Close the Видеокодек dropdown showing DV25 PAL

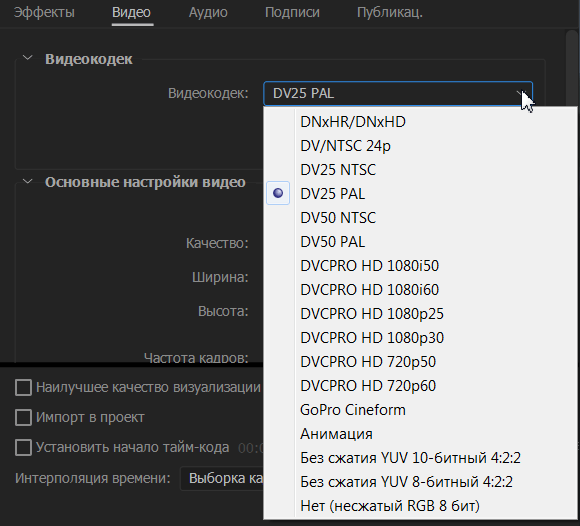tap(398, 94)
